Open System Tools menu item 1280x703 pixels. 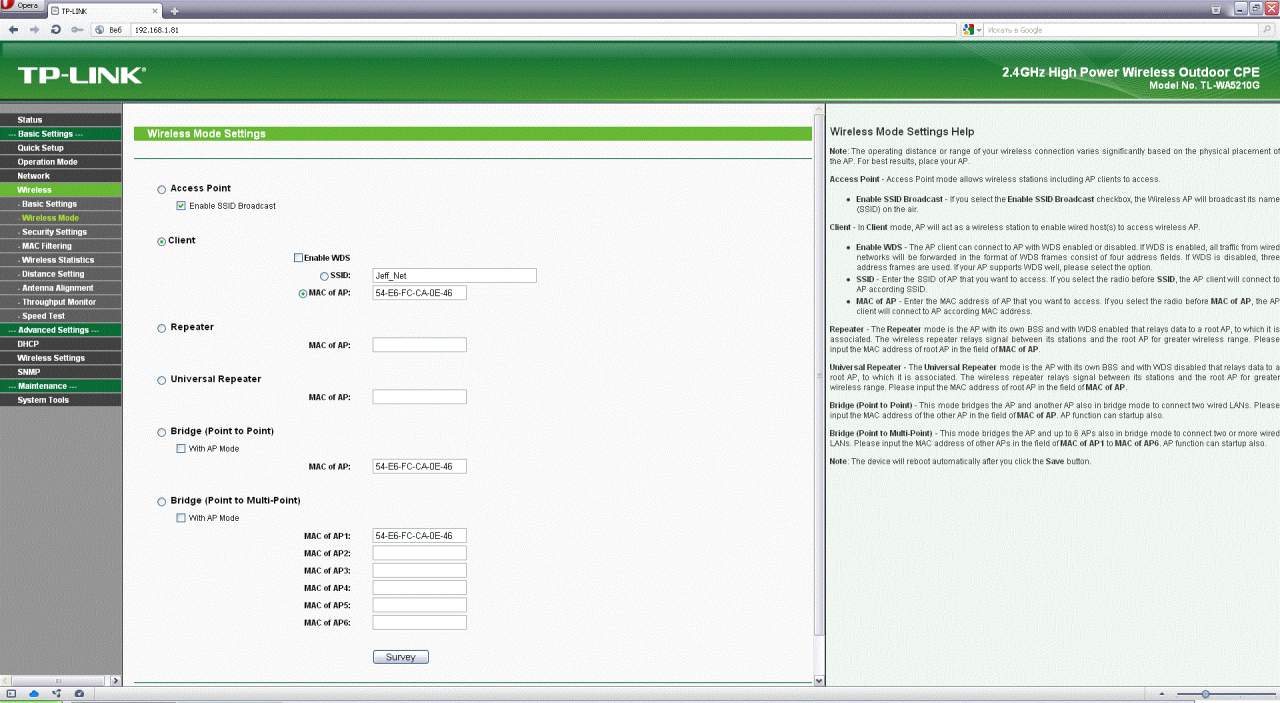(x=61, y=400)
